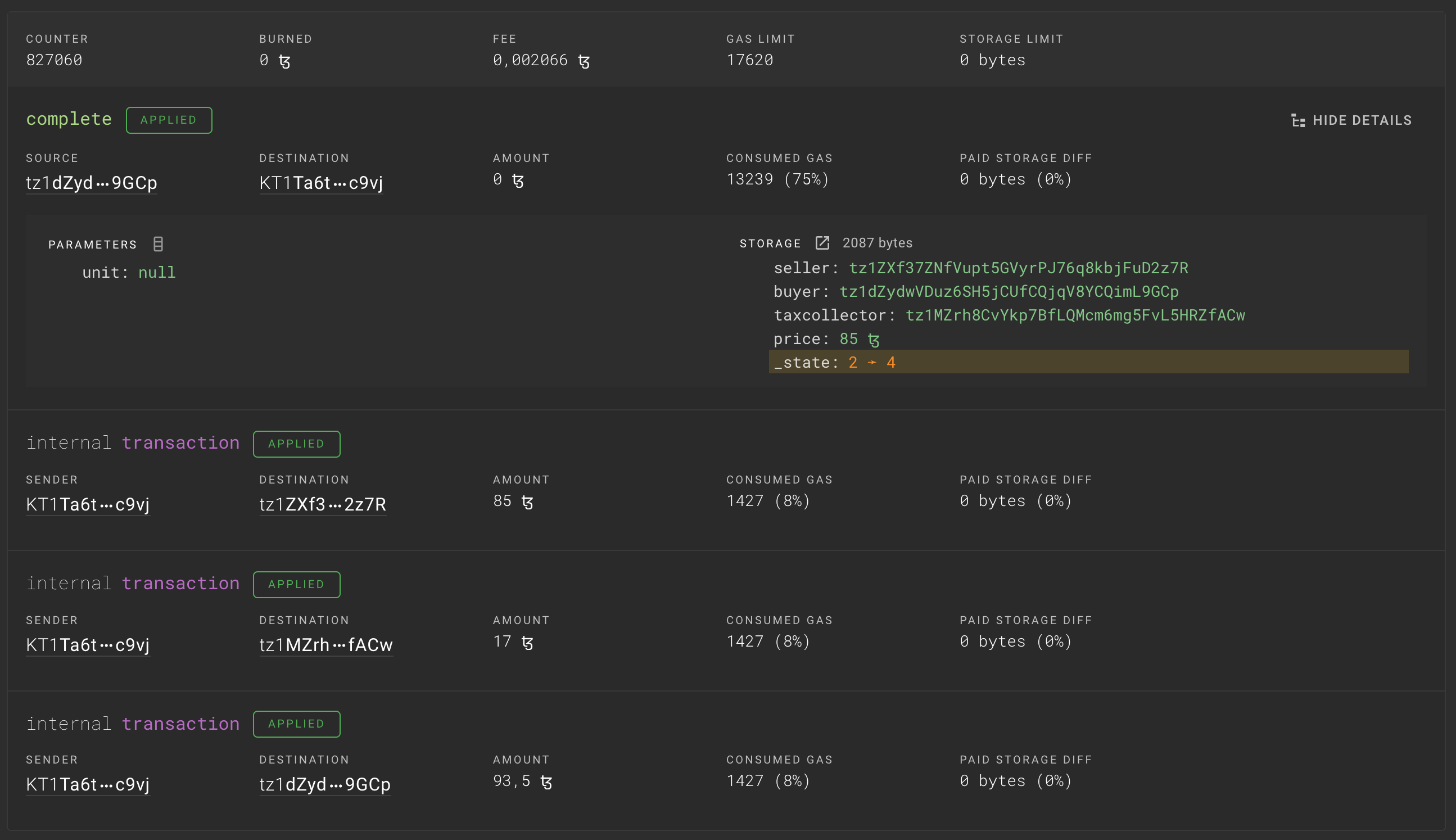
Task: Click the amount 17 tez value
Action: tap(513, 642)
